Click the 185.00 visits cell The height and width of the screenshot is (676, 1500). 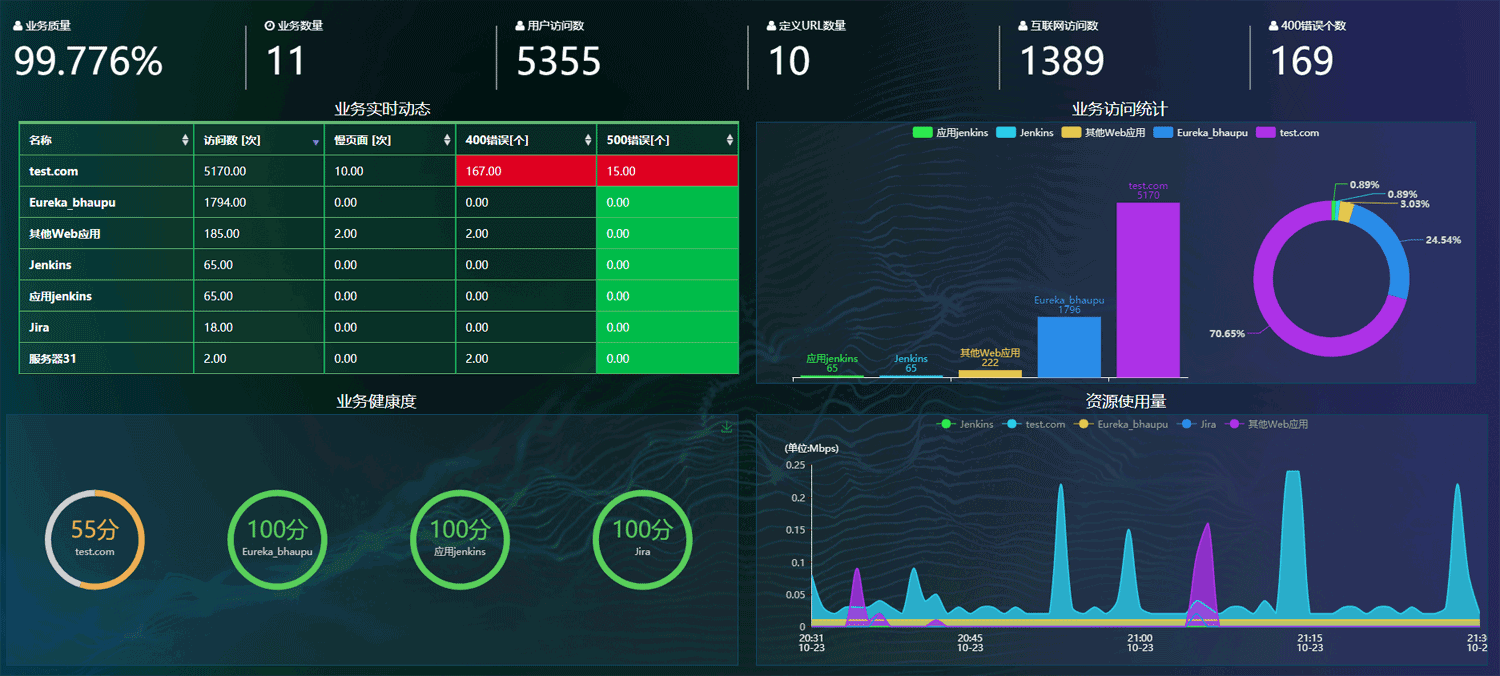coord(259,233)
